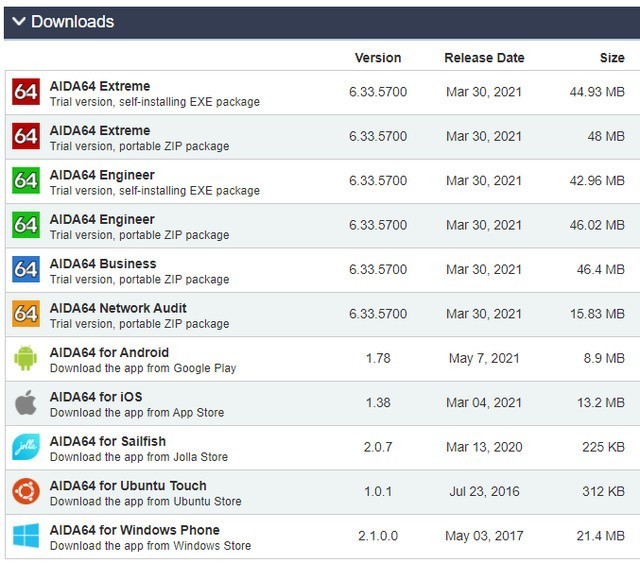Click the Jolla Sailfish icon
640x563 pixels.
(26, 447)
